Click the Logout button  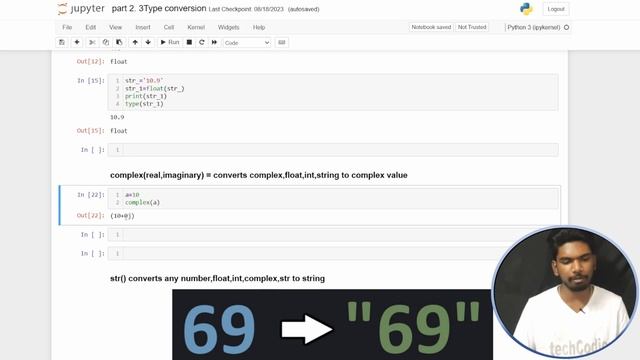coord(556,9)
